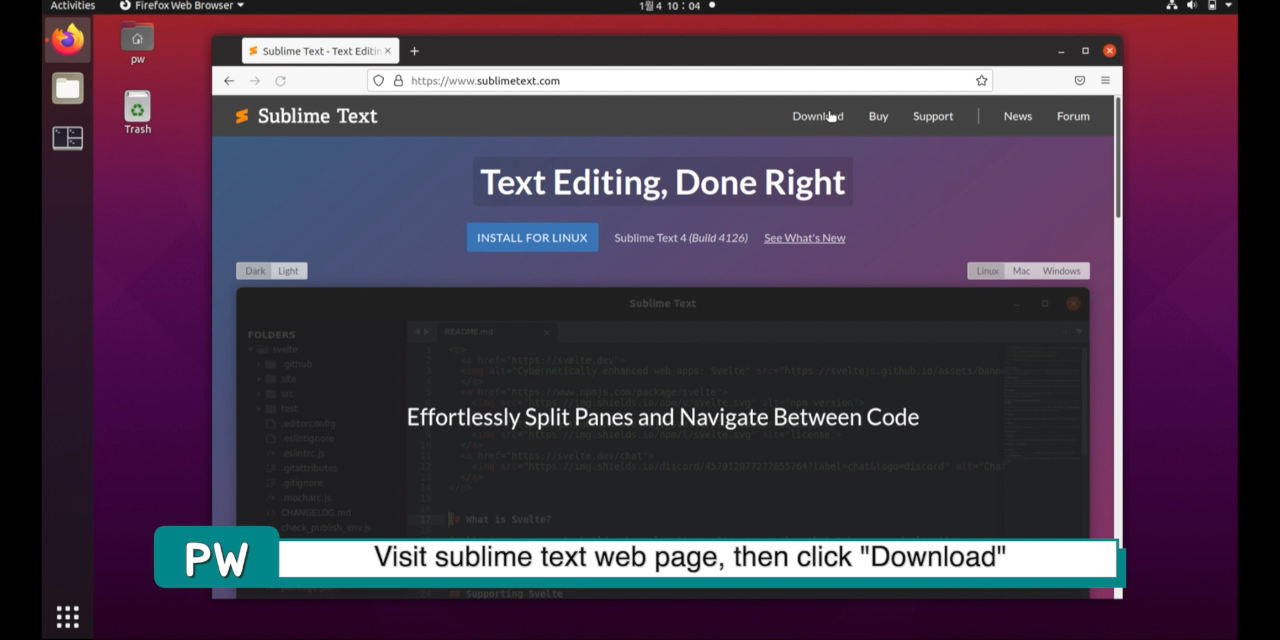Select Linux platform preview

pyautogui.click(x=987, y=271)
